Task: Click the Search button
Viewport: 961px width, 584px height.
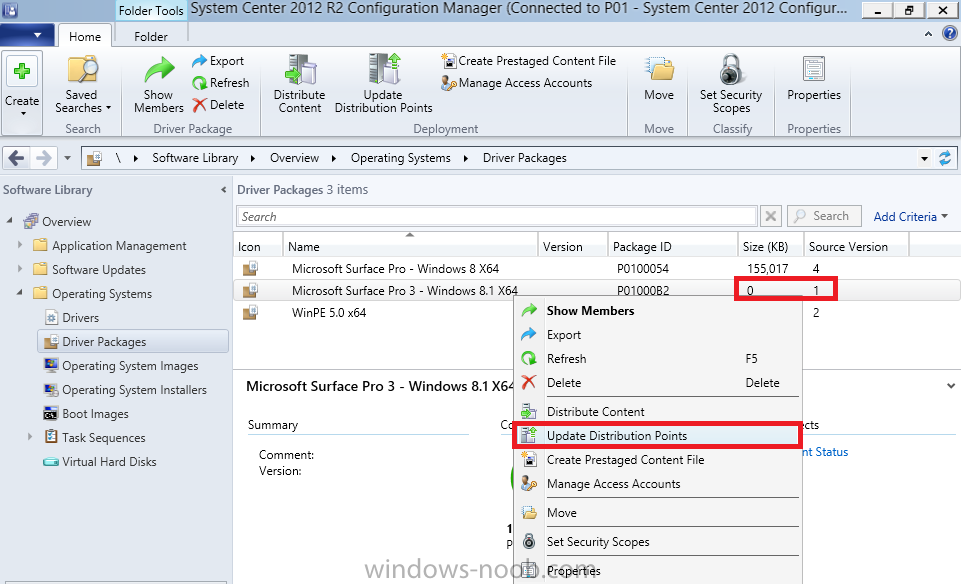Action: (x=824, y=216)
